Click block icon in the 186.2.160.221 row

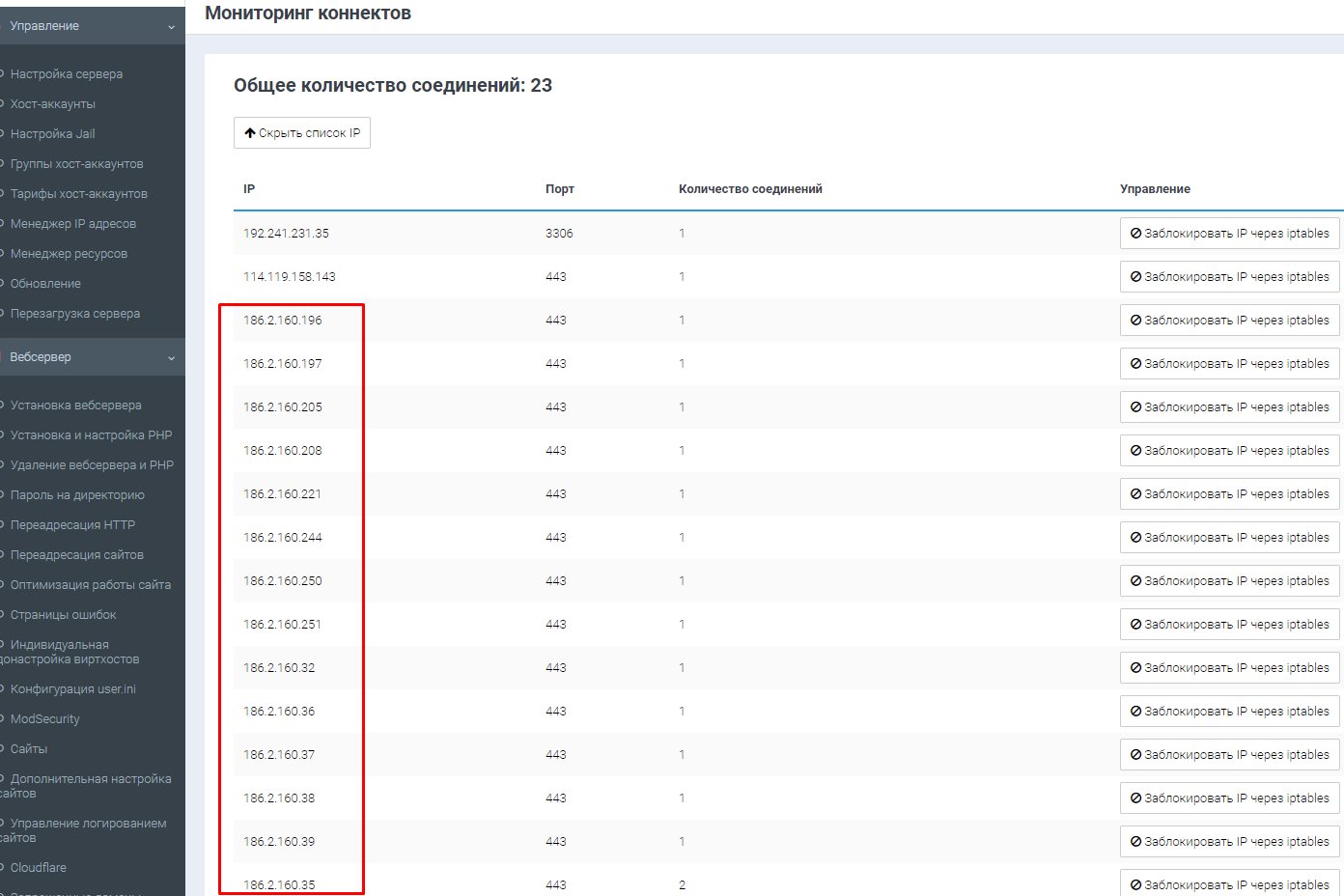[1136, 494]
